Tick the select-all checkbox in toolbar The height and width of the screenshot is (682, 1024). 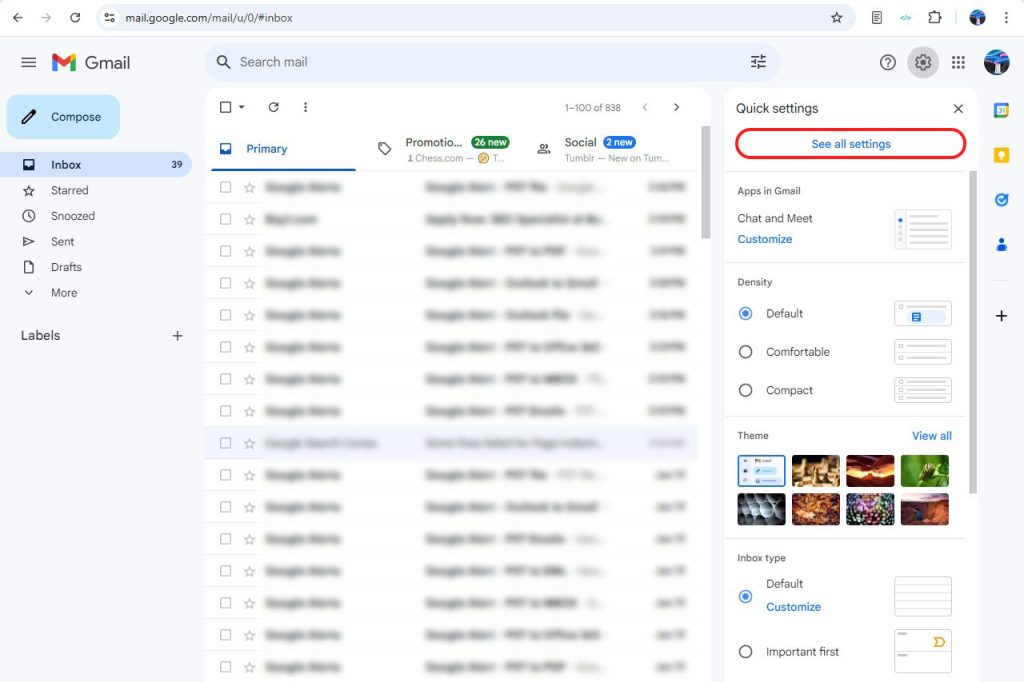click(x=225, y=107)
